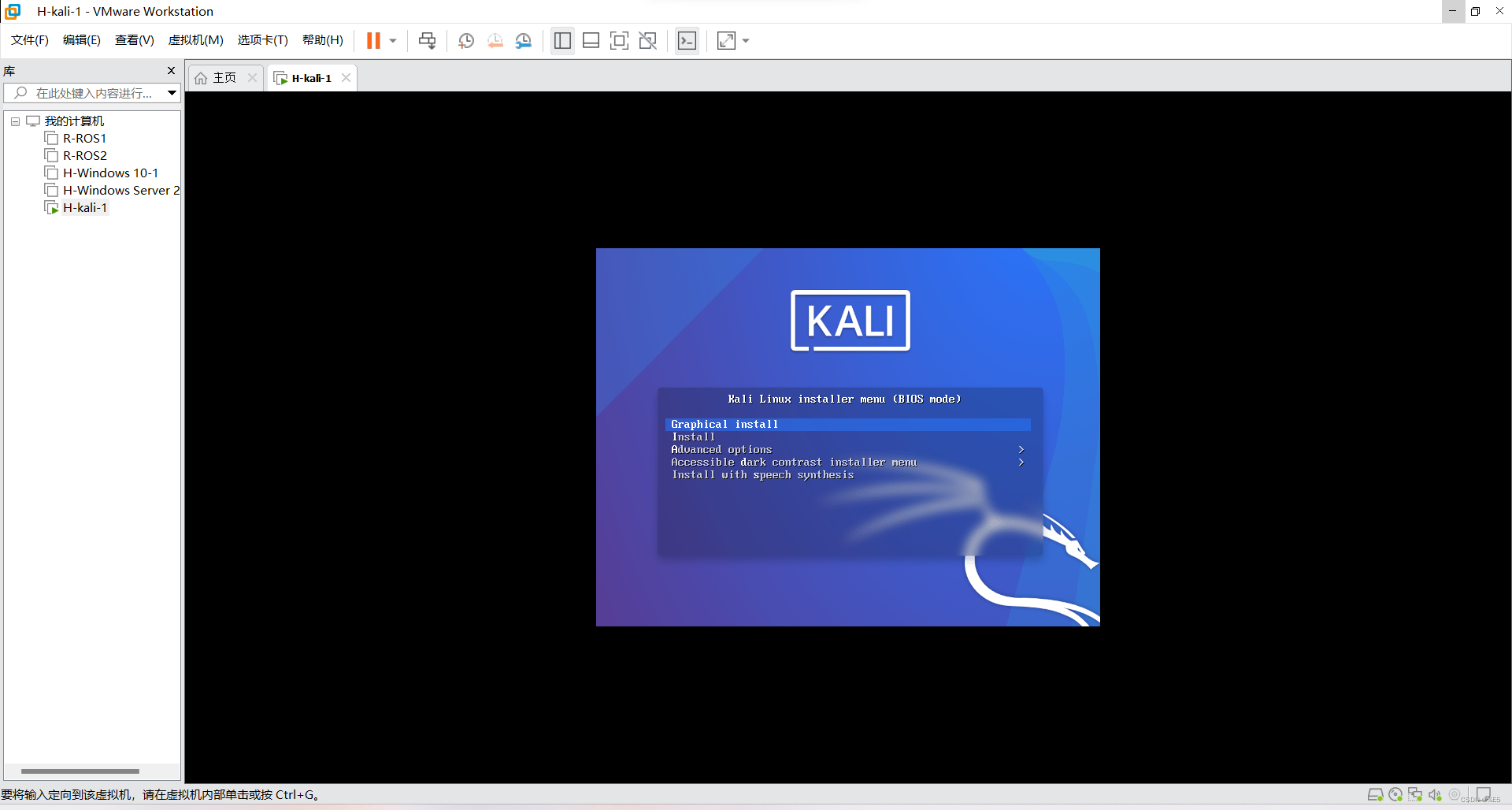Open the 编辑(E) menu

coord(82,40)
